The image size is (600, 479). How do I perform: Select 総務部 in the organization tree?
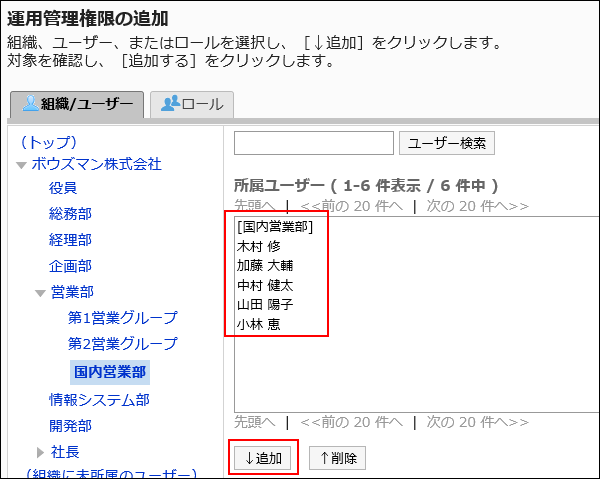(70, 214)
